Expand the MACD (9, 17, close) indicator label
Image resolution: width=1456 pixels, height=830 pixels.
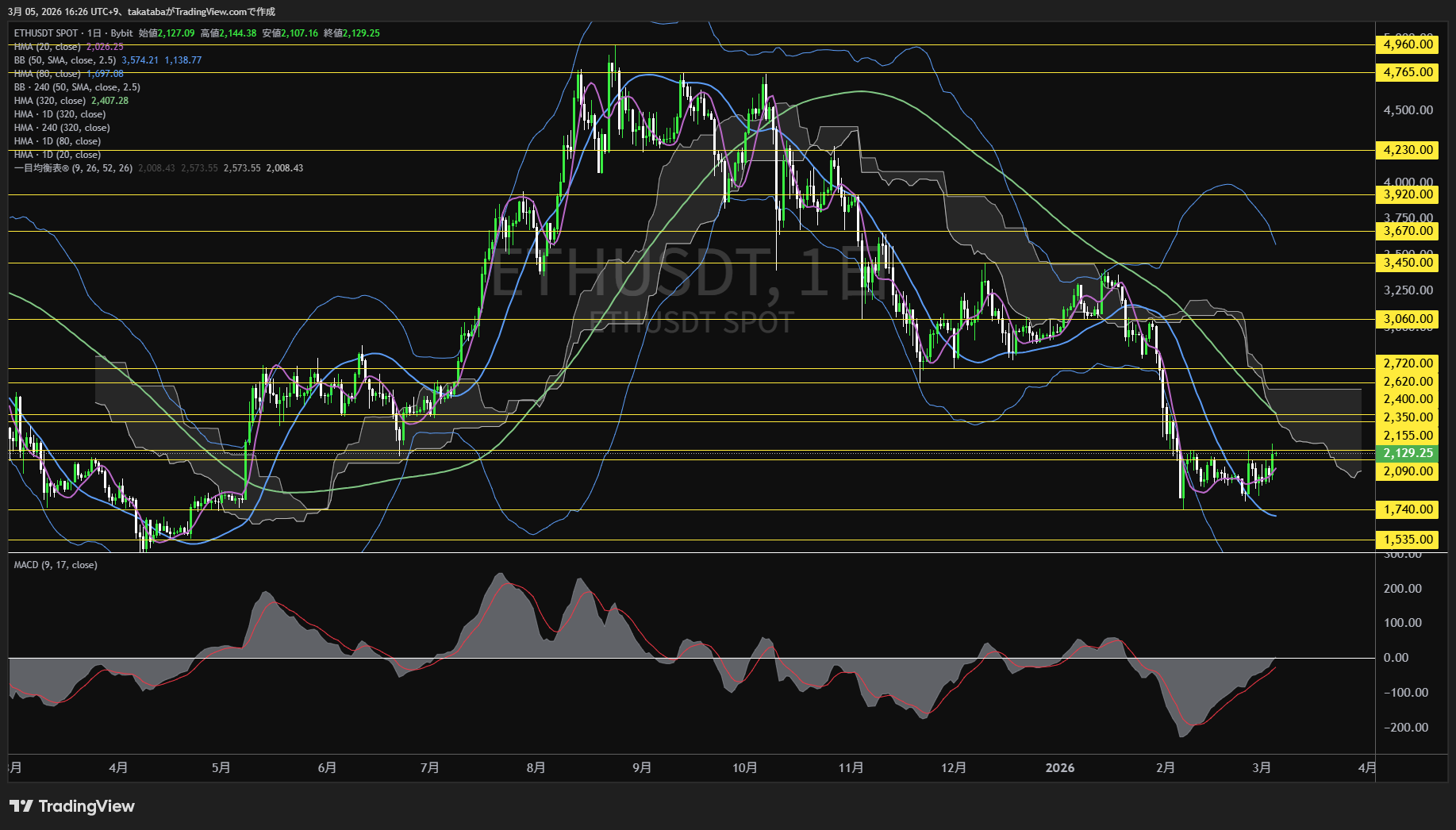click(56, 565)
